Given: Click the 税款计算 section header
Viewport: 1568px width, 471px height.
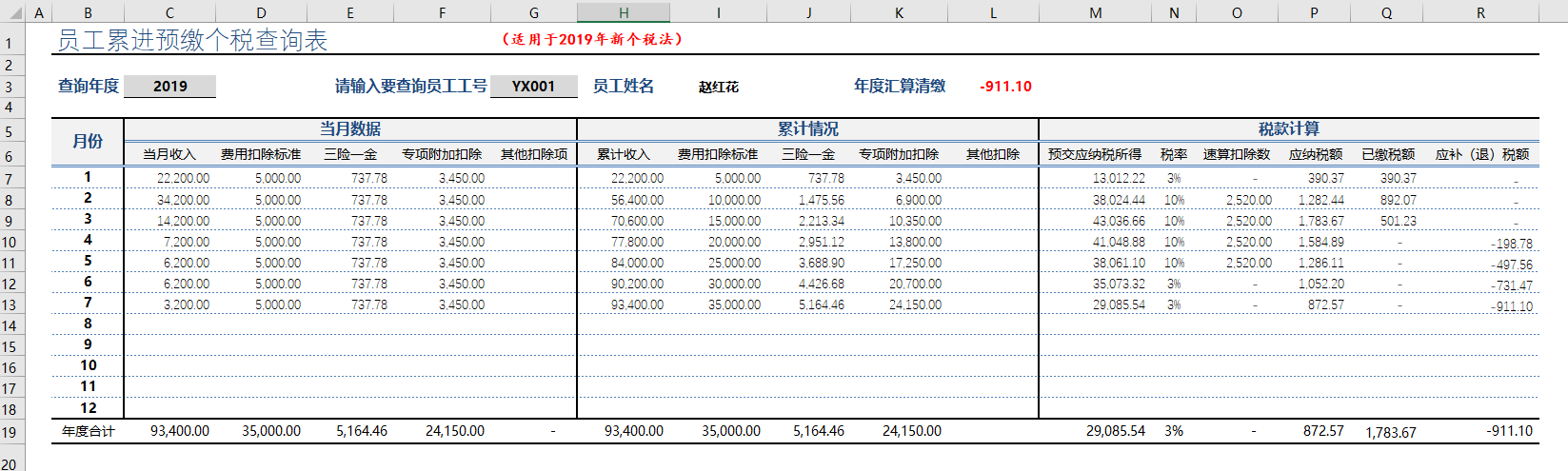Looking at the screenshot, I should click(x=1288, y=129).
